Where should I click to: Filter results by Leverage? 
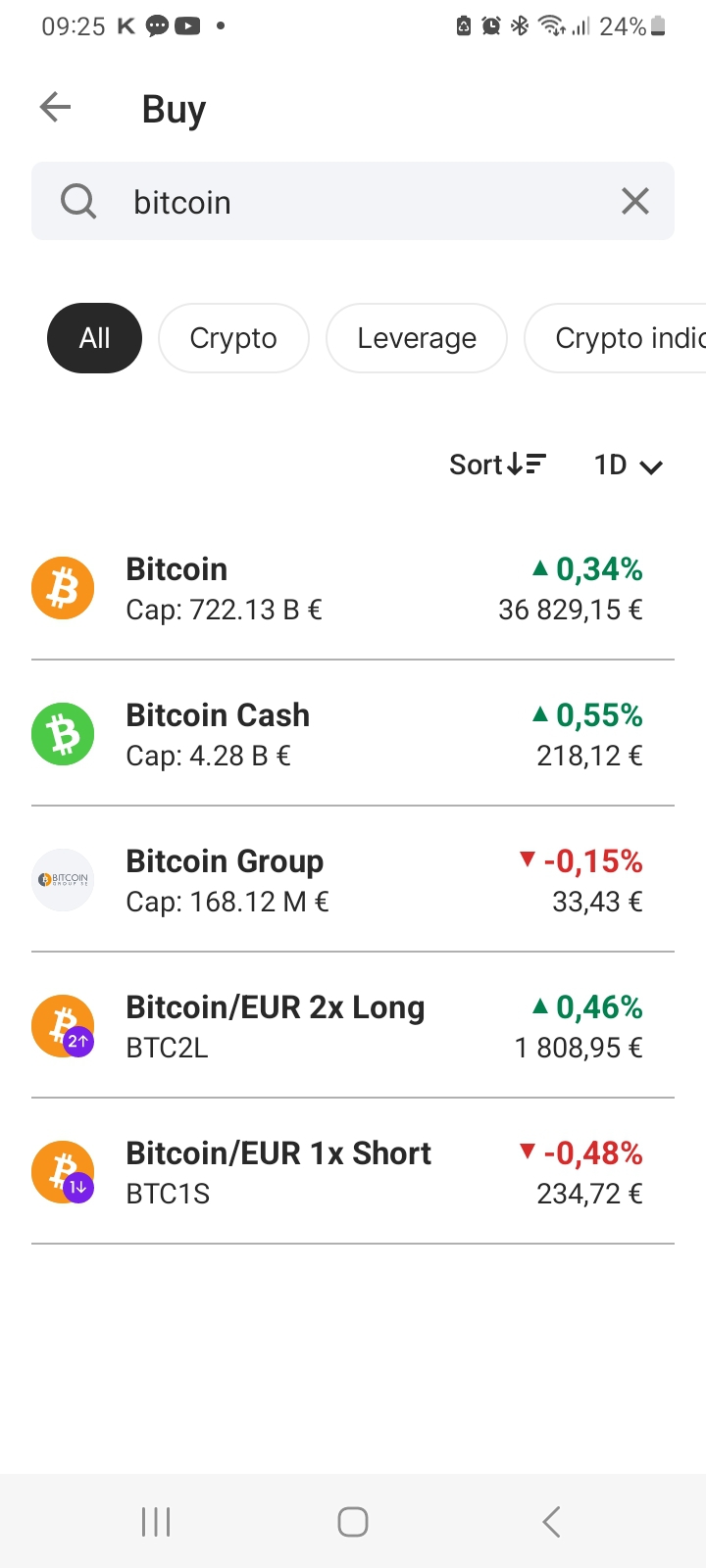(417, 338)
